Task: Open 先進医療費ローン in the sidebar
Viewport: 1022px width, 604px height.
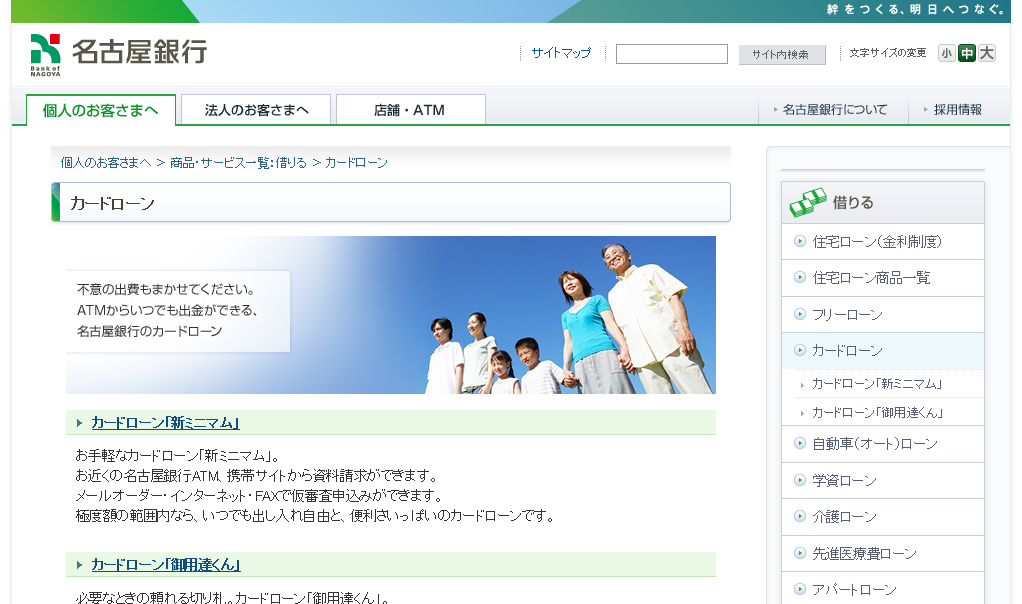Action: click(864, 554)
